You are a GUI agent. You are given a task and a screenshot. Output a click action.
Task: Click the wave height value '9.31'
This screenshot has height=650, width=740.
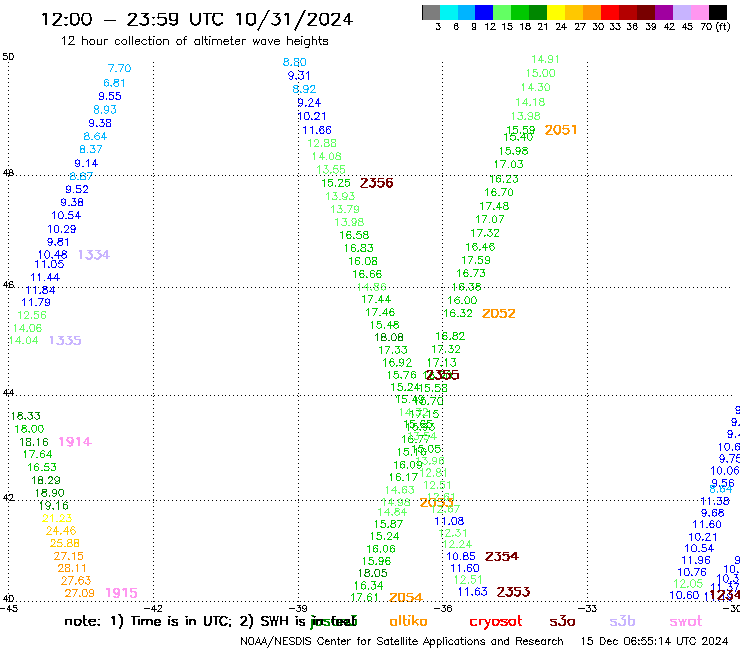(x=299, y=76)
